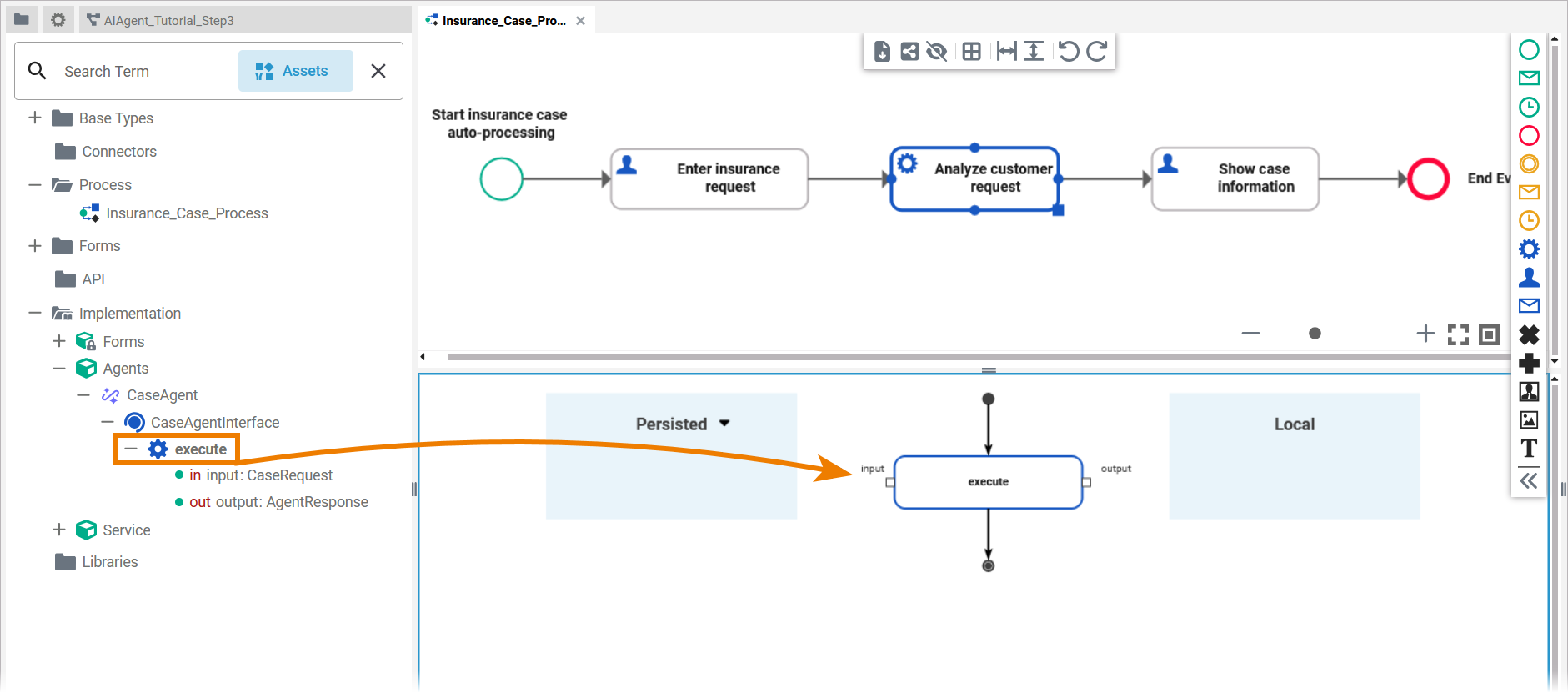Click the zoom slider handle
1568x693 pixels.
tap(1315, 334)
